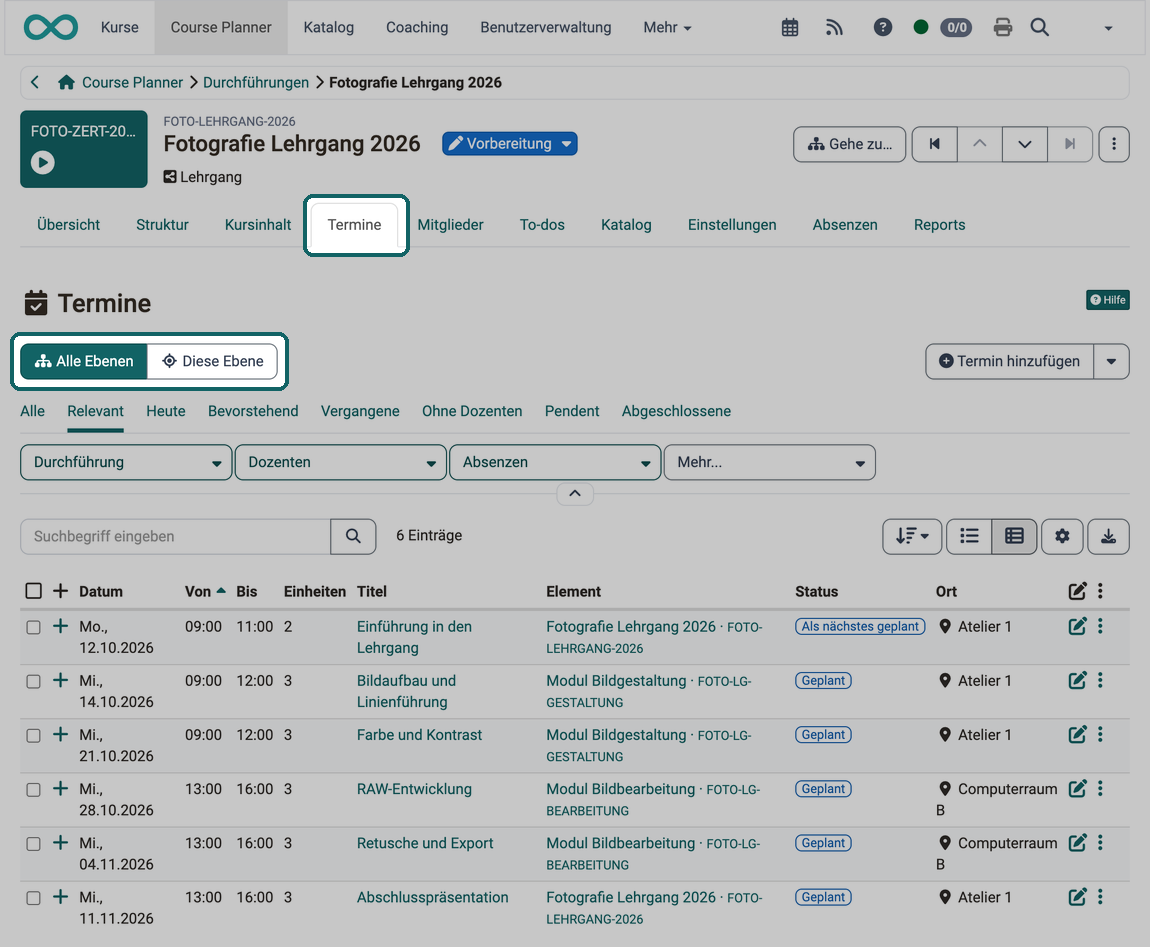Open the Absenzen tab

pos(845,224)
